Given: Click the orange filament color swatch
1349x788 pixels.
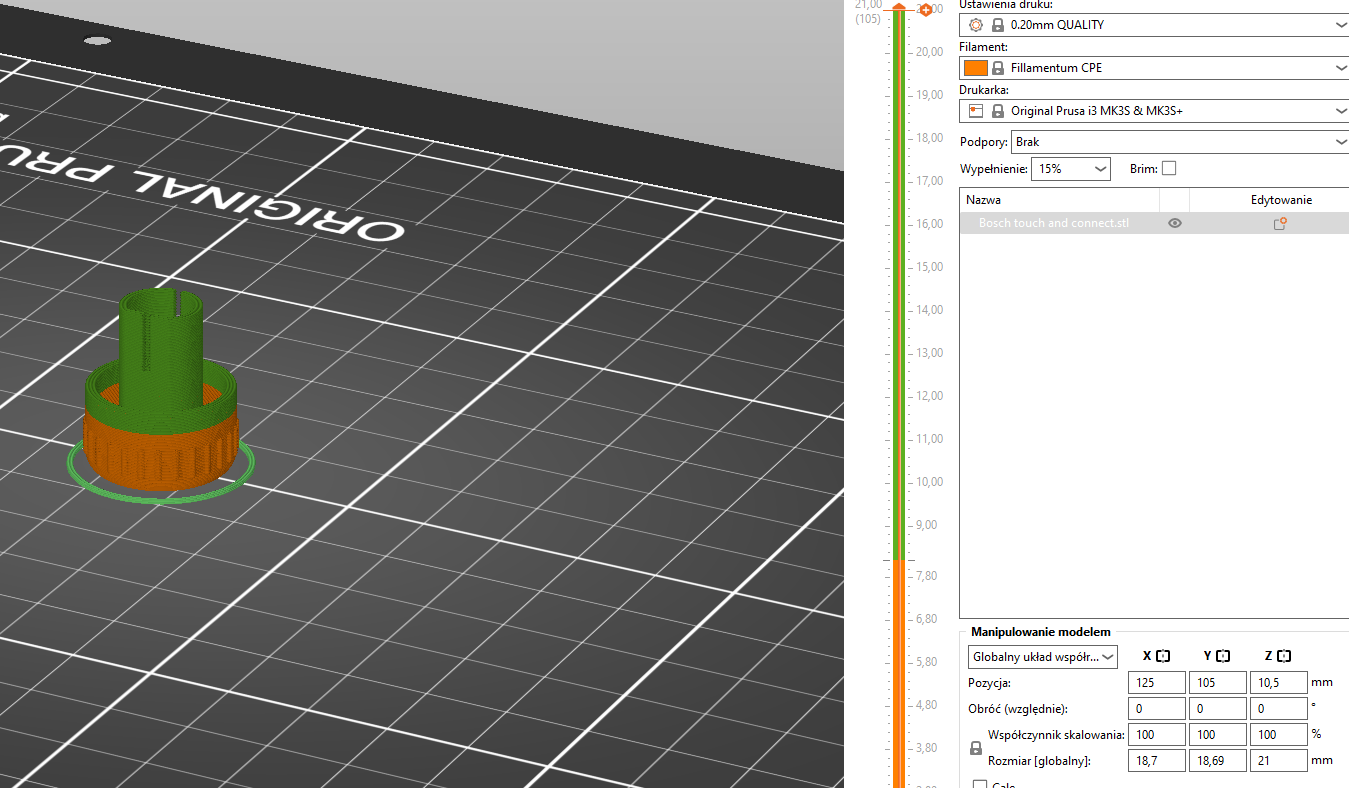Looking at the screenshot, I should pyautogui.click(x=976, y=68).
